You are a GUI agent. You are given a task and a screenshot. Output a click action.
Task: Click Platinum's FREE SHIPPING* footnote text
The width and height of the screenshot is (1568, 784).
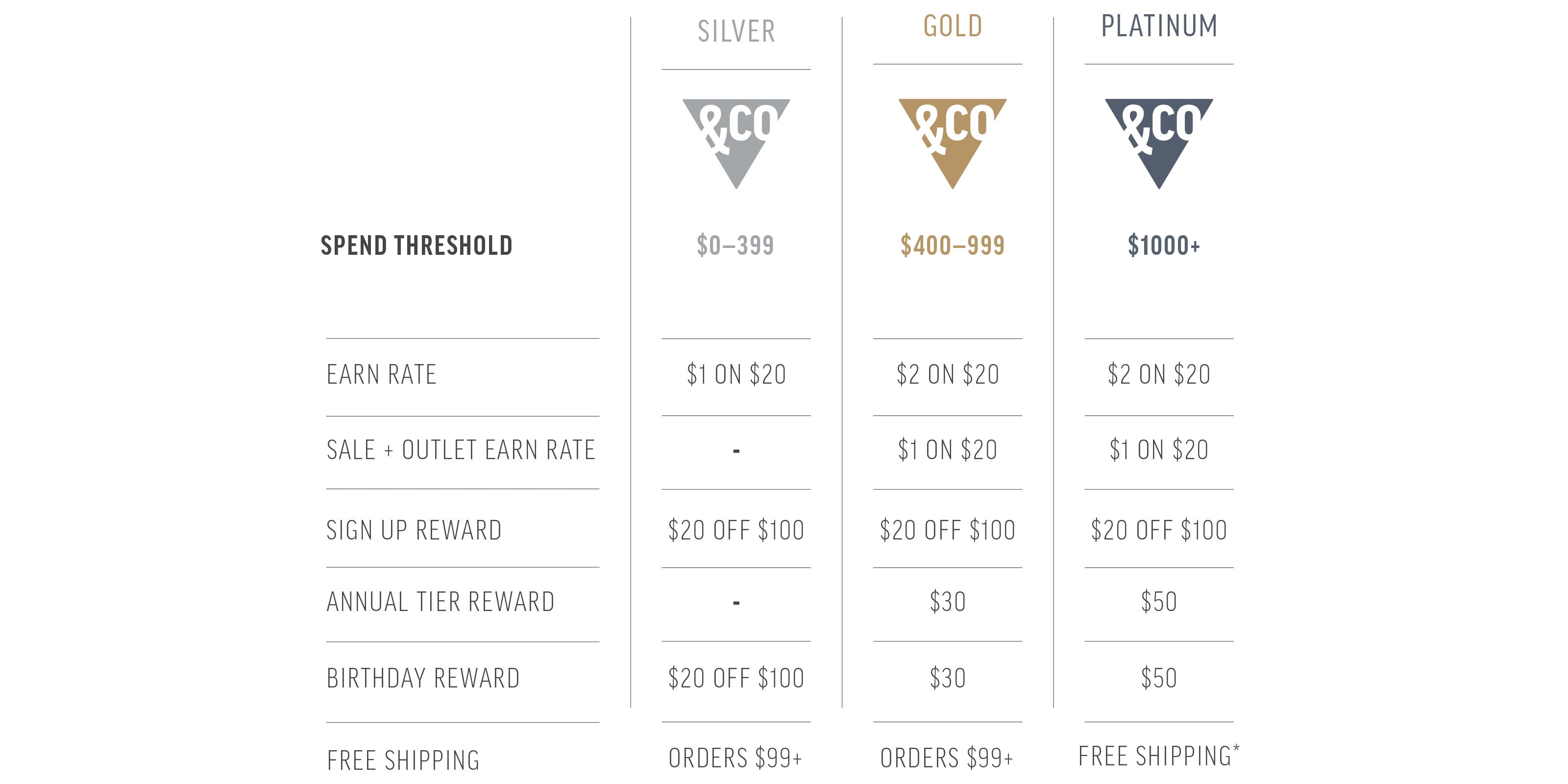click(x=1158, y=756)
